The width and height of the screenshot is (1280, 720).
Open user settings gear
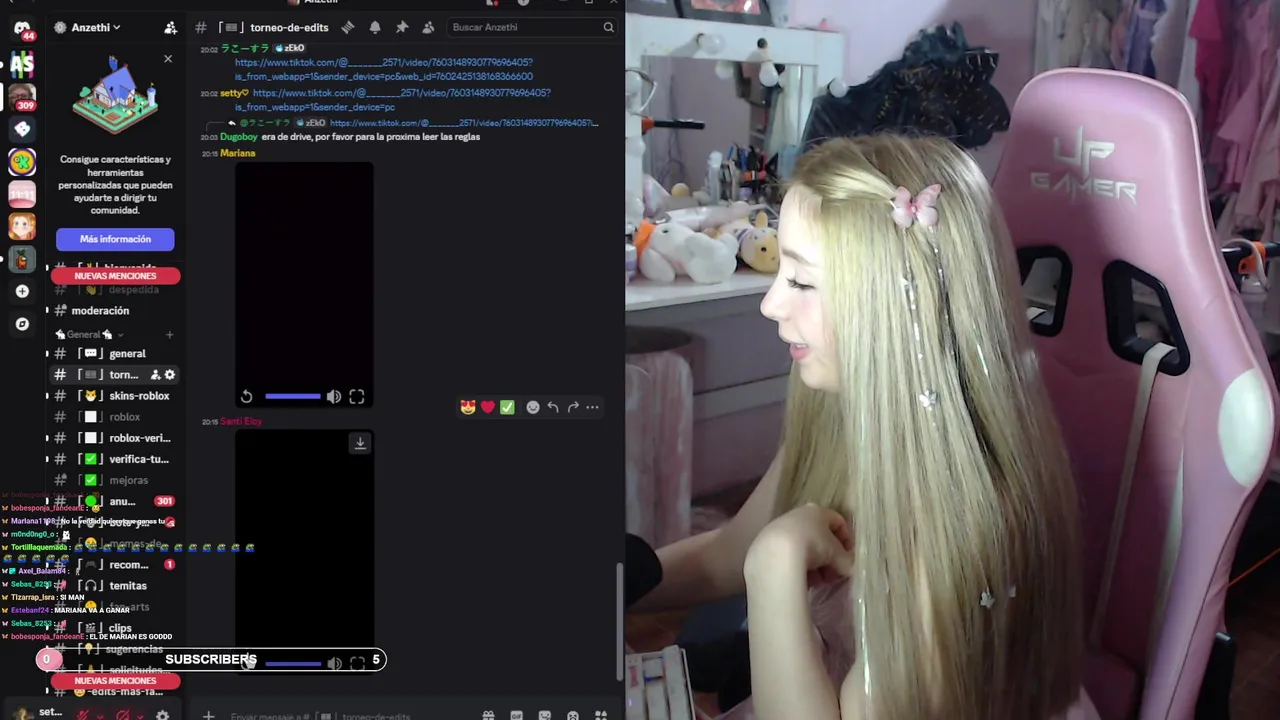(162, 715)
